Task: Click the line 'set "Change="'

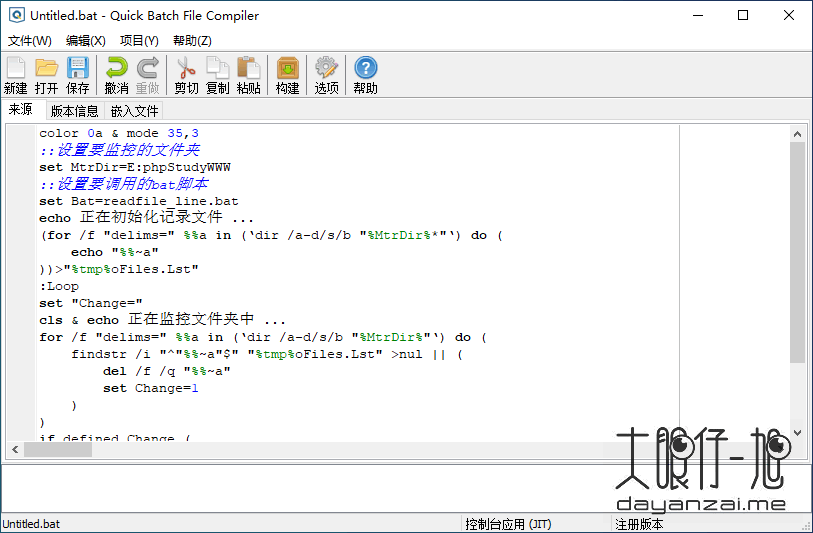Action: point(91,303)
